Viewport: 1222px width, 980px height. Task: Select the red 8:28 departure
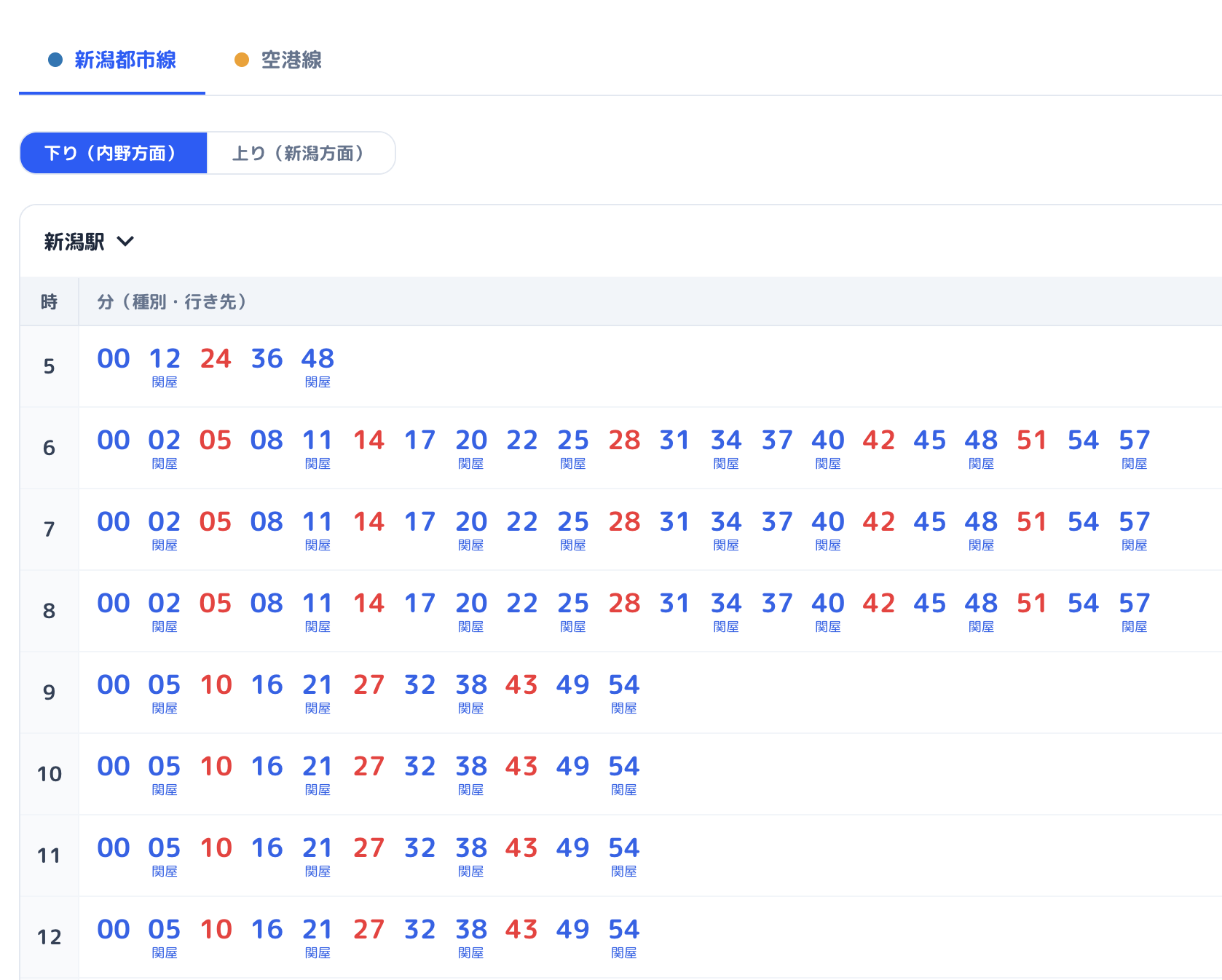click(624, 603)
